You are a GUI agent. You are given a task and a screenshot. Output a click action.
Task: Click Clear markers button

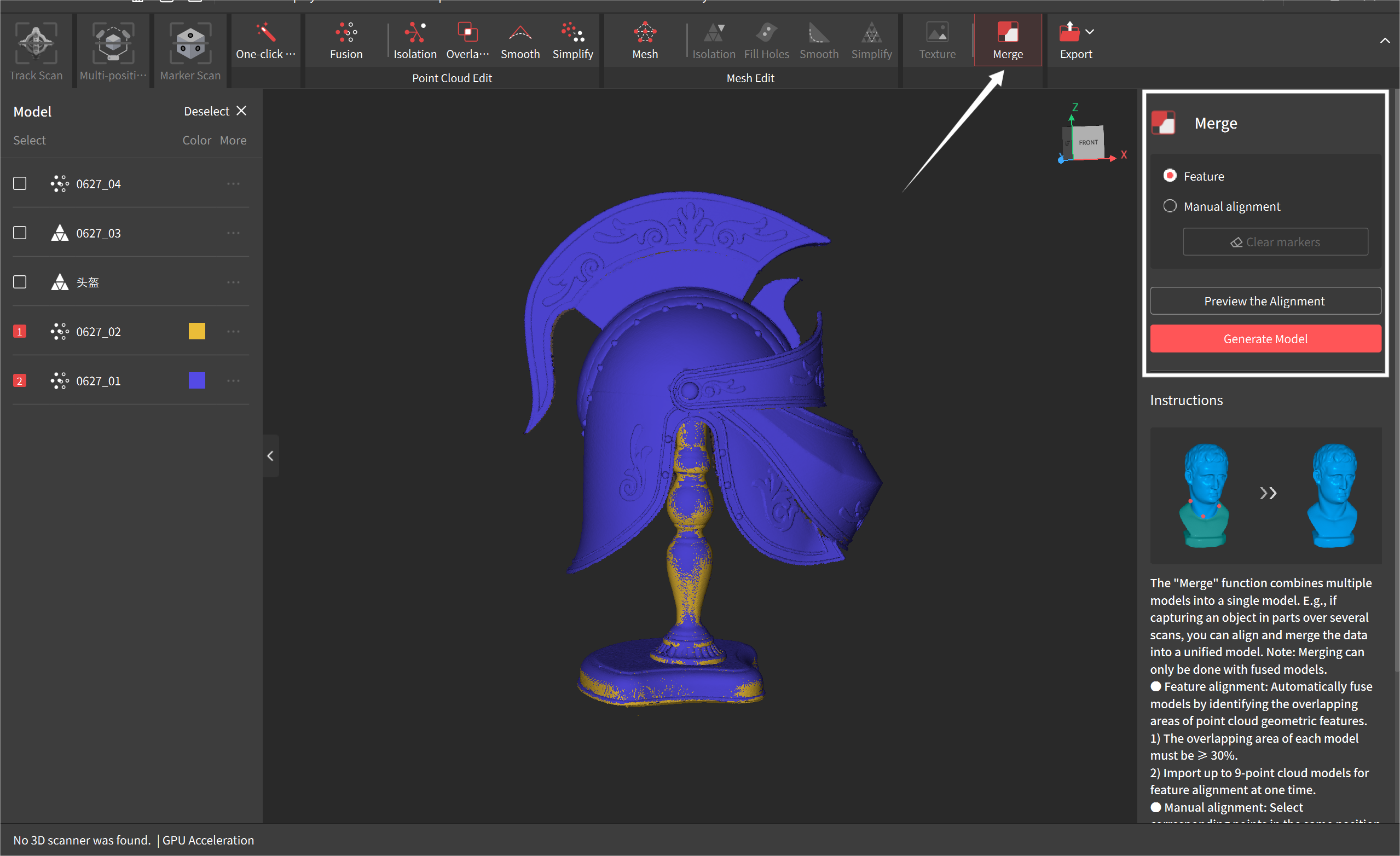point(1275,242)
